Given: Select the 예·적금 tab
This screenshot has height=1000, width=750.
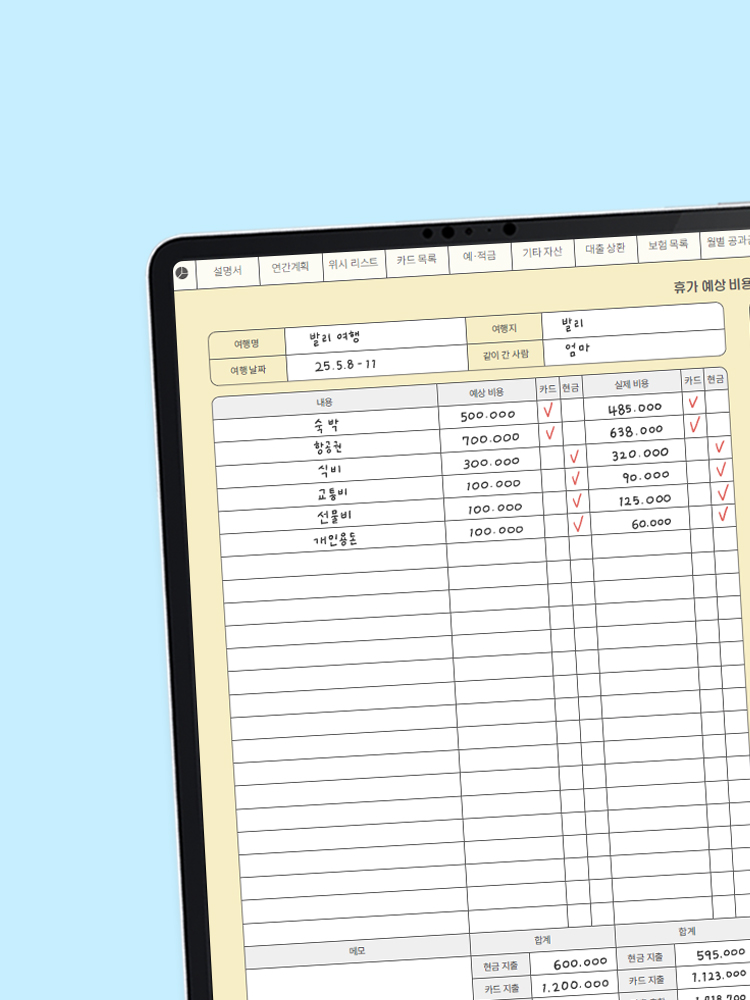Looking at the screenshot, I should pyautogui.click(x=478, y=255).
